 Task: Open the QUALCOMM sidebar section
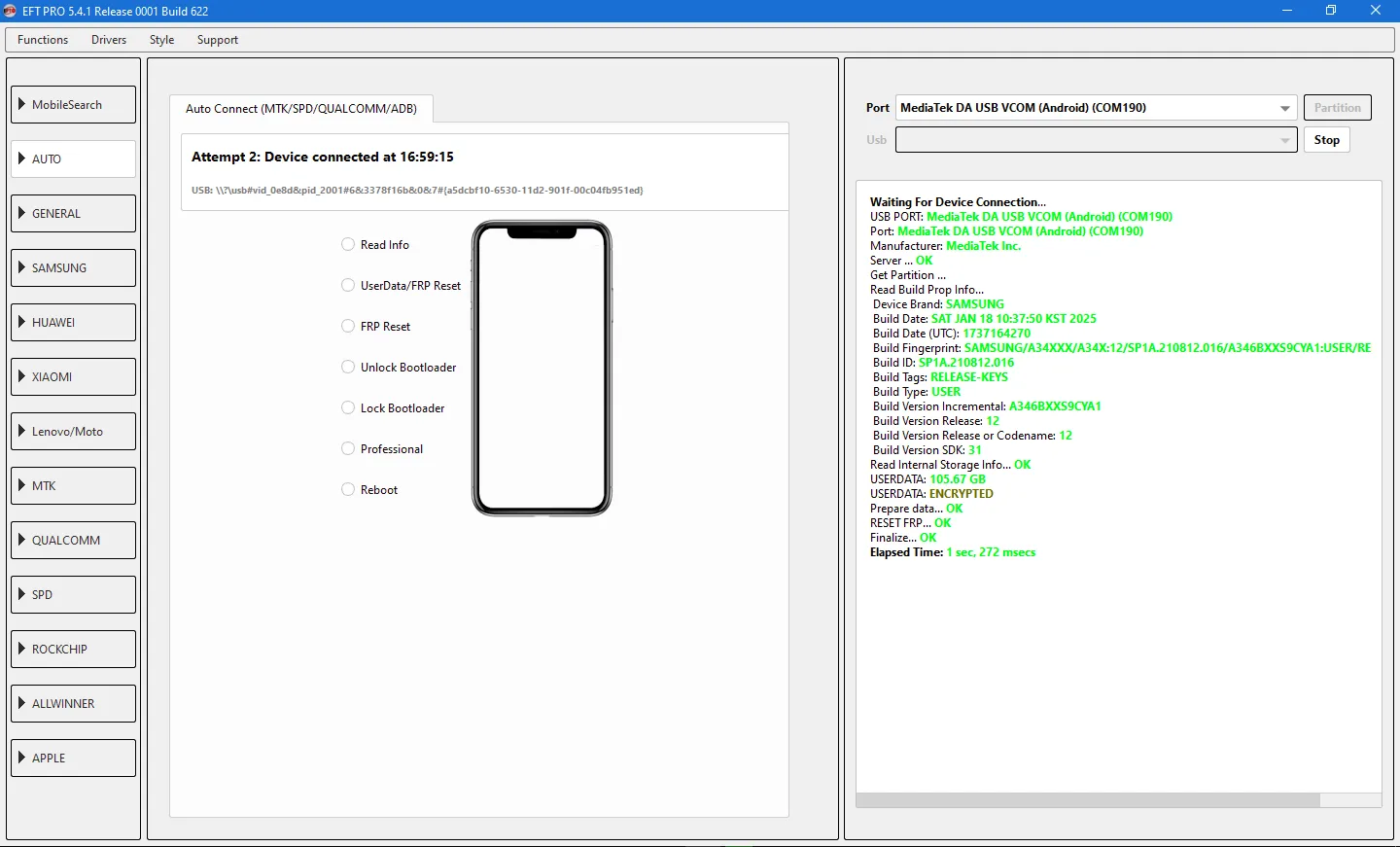coord(74,541)
